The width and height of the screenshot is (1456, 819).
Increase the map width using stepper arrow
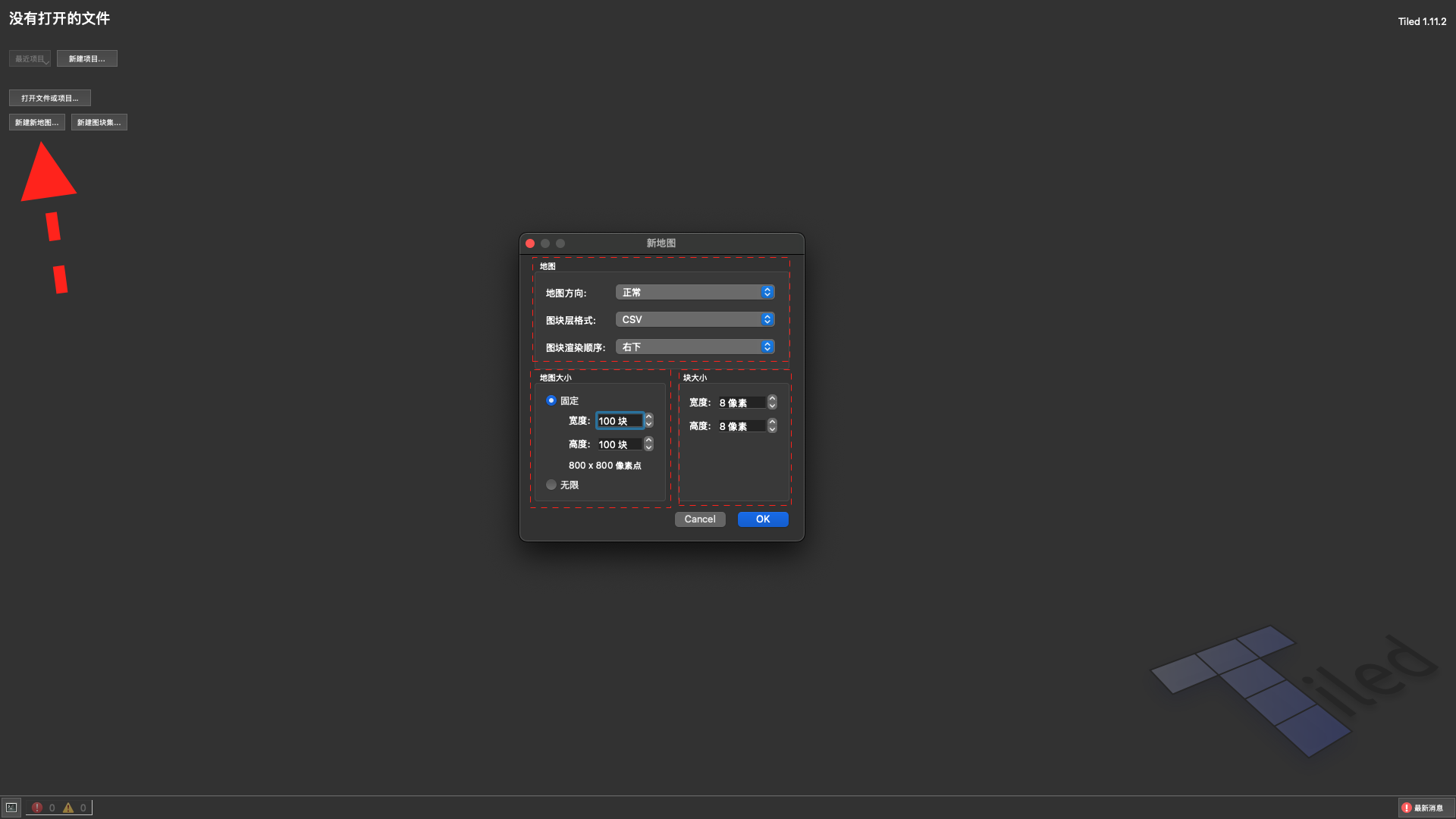tap(649, 417)
